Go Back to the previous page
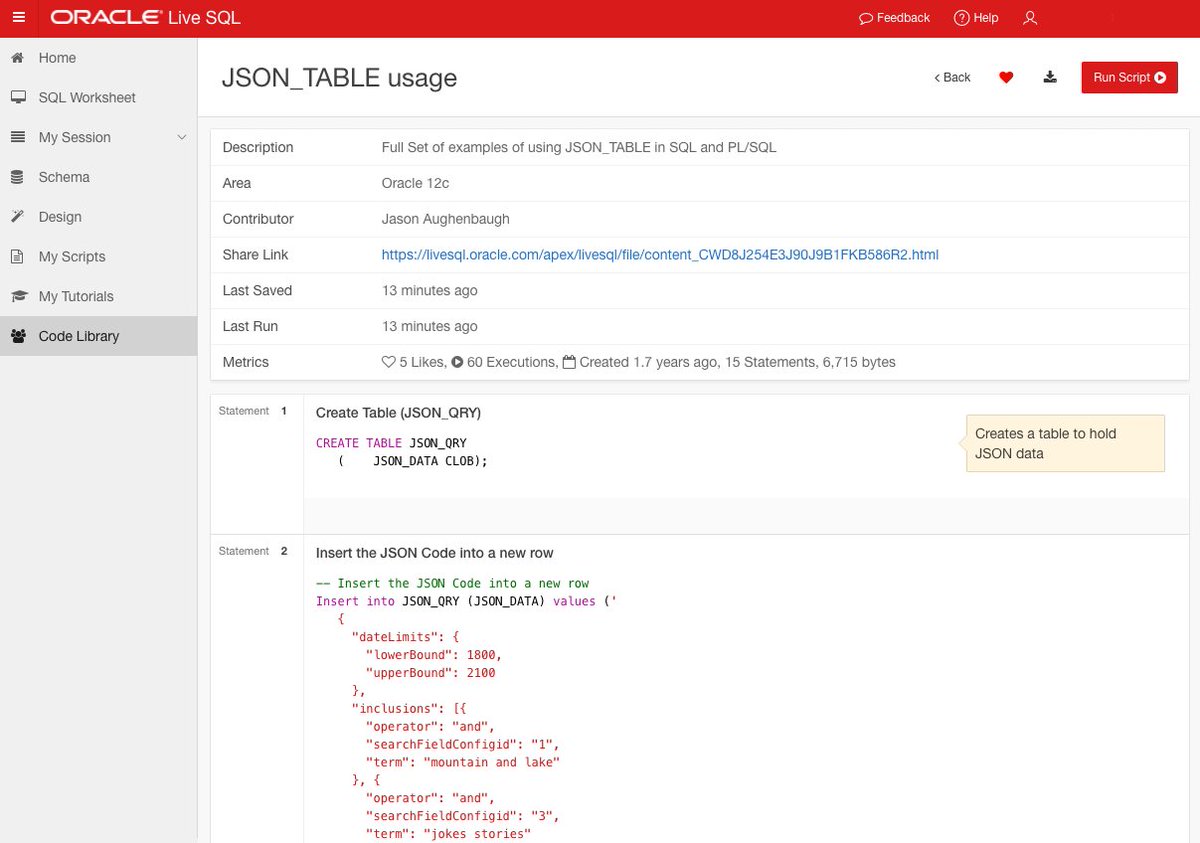Viewport: 1200px width, 843px height. click(x=953, y=77)
